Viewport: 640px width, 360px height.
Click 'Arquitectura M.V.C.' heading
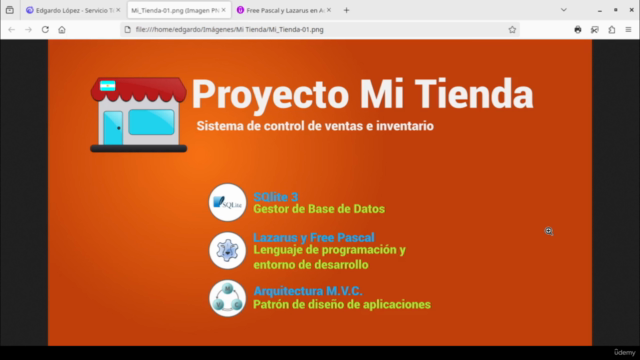coord(308,291)
